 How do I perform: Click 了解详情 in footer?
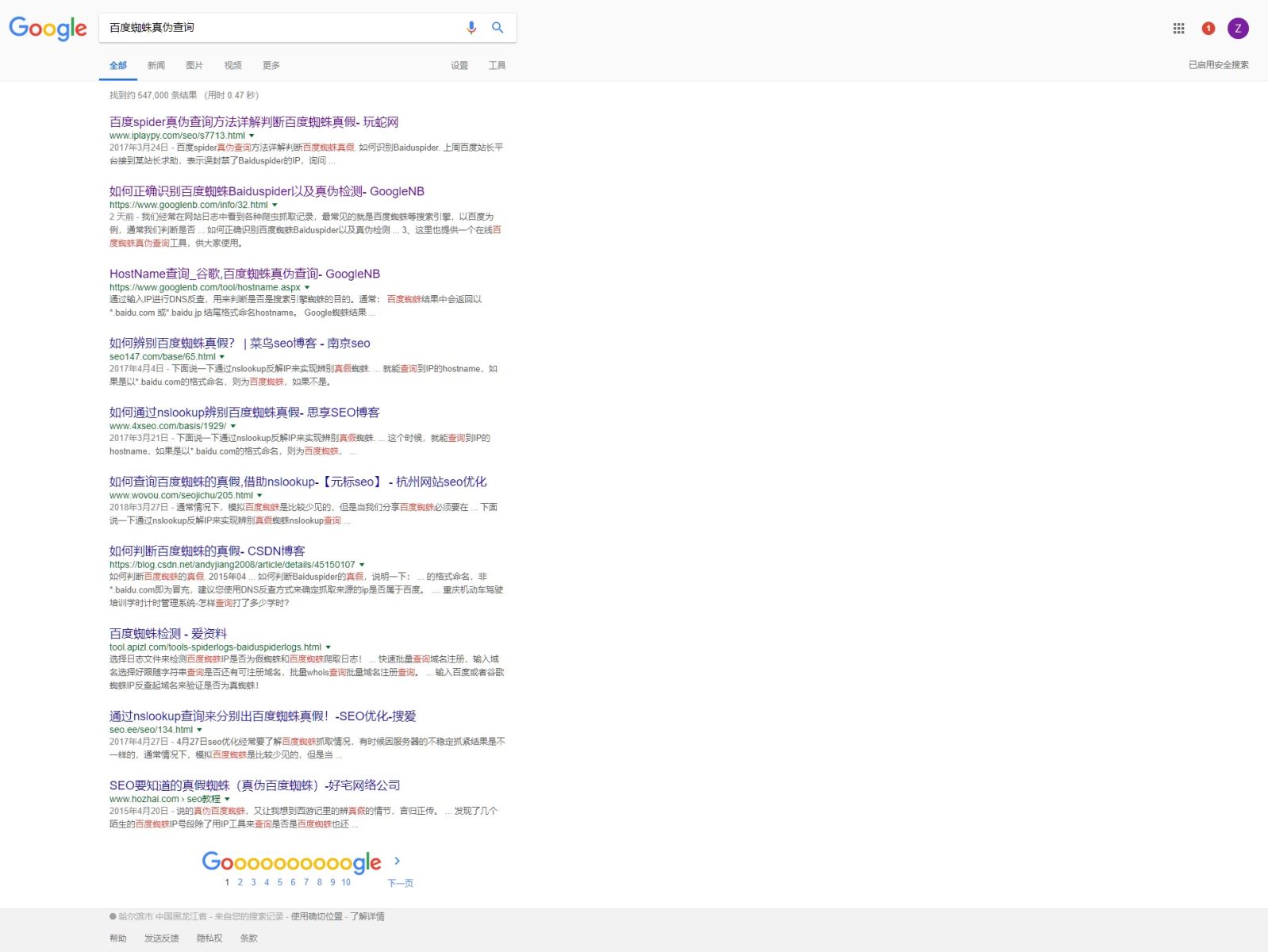(368, 916)
